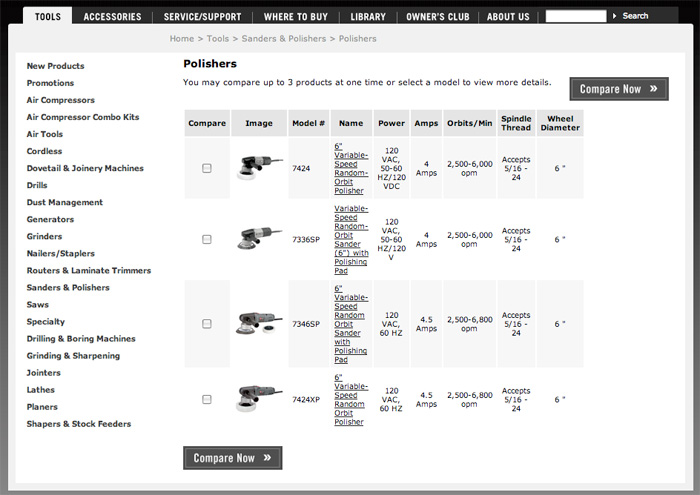Click the Polishers breadcrumb link
700x495 pixels.
pos(358,39)
